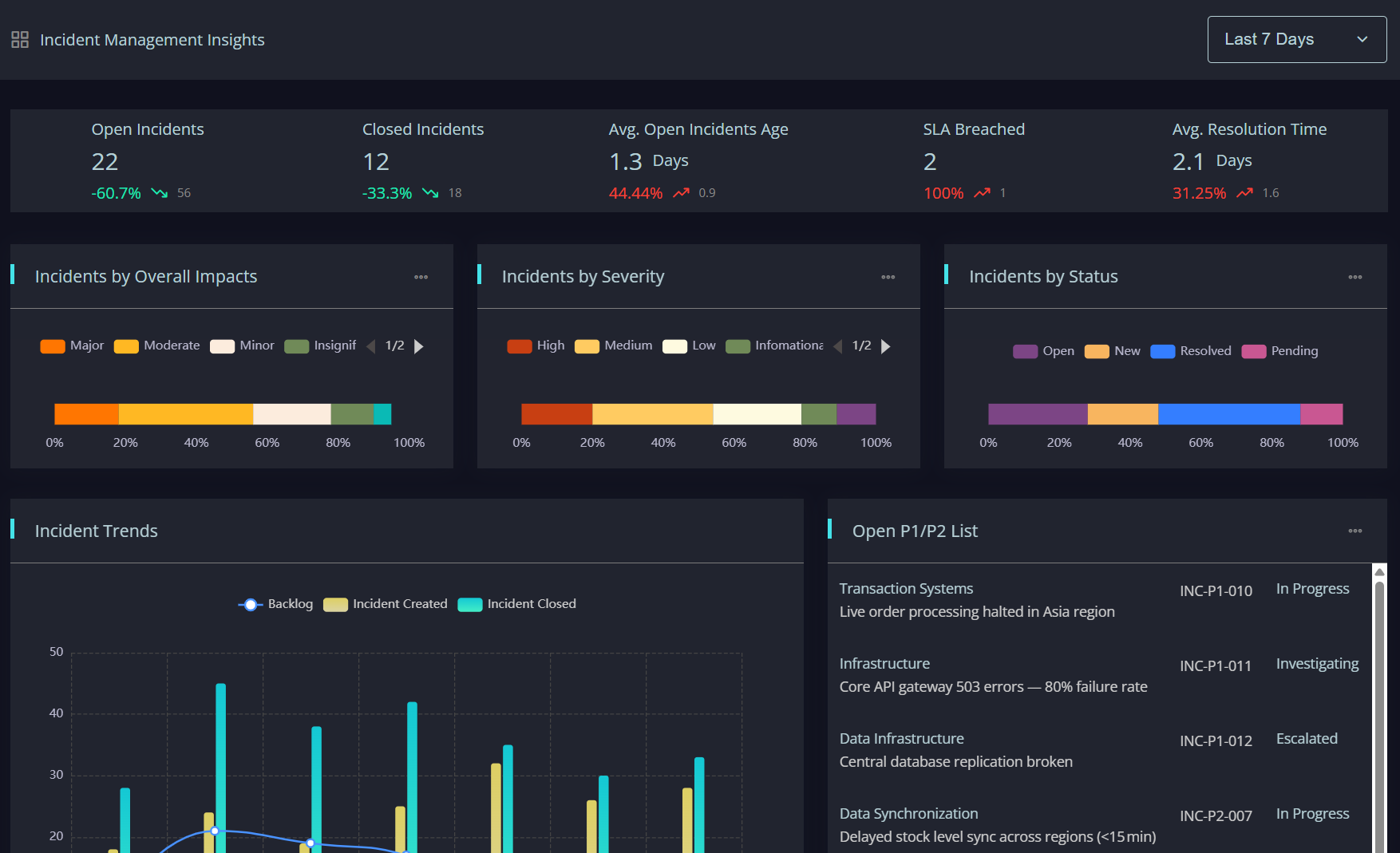The image size is (1400, 853).
Task: Click the scrollbar of the P1/P2 list
Action: [x=1379, y=709]
